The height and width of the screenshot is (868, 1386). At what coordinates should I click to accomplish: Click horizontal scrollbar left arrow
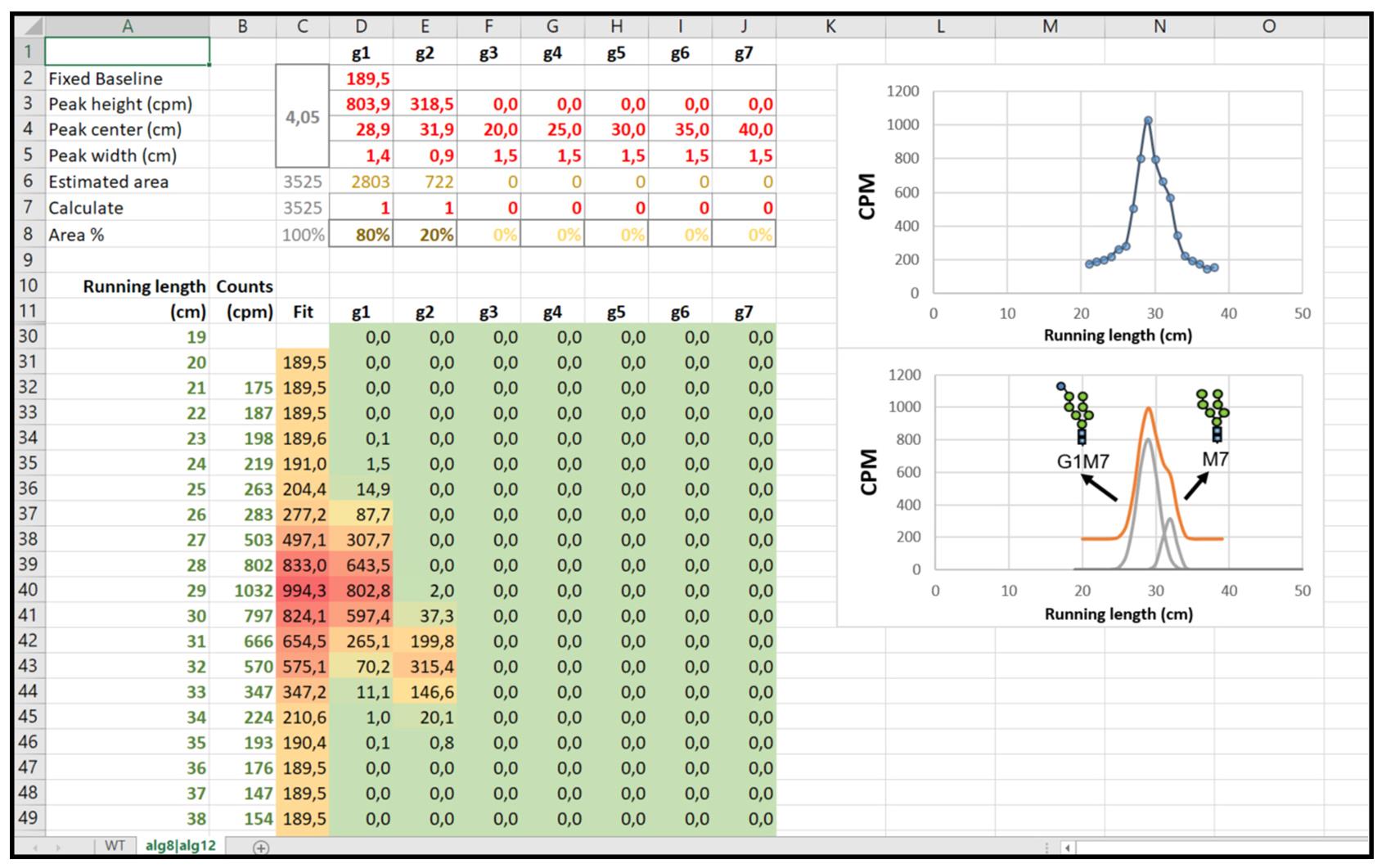[x=1068, y=848]
